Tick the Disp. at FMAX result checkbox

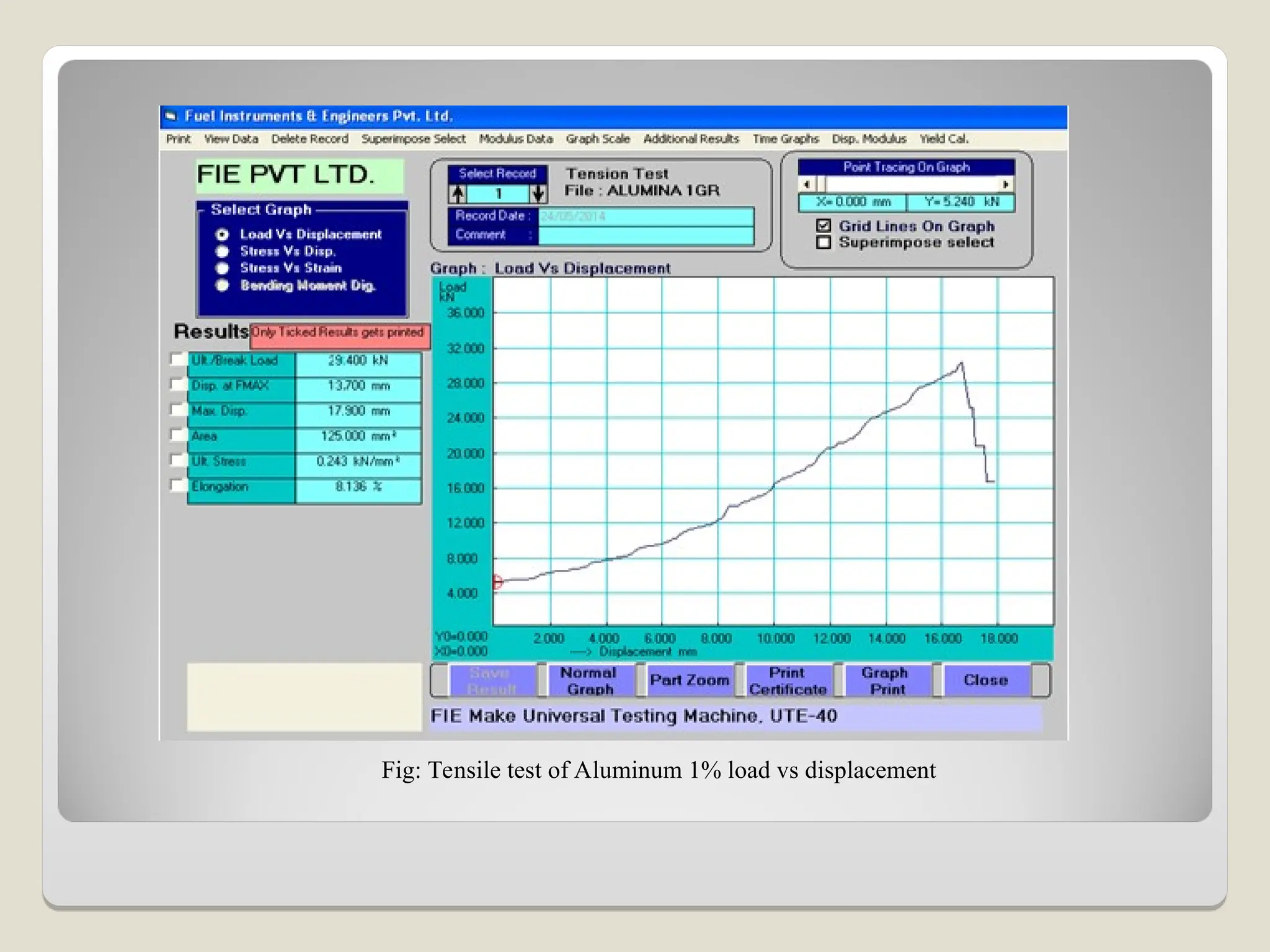point(178,385)
